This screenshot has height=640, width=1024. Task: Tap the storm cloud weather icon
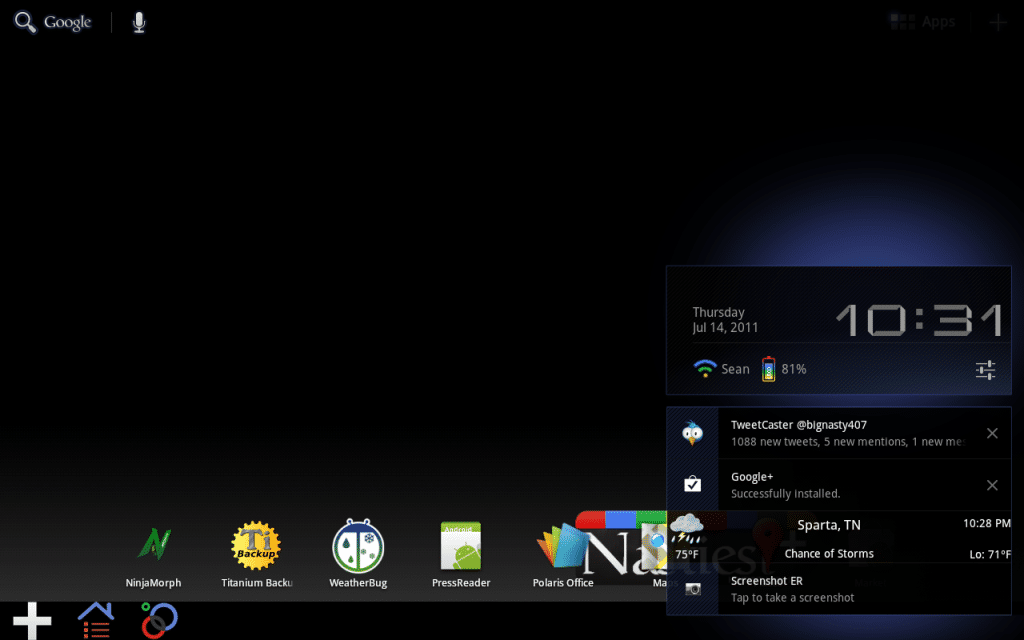(686, 528)
